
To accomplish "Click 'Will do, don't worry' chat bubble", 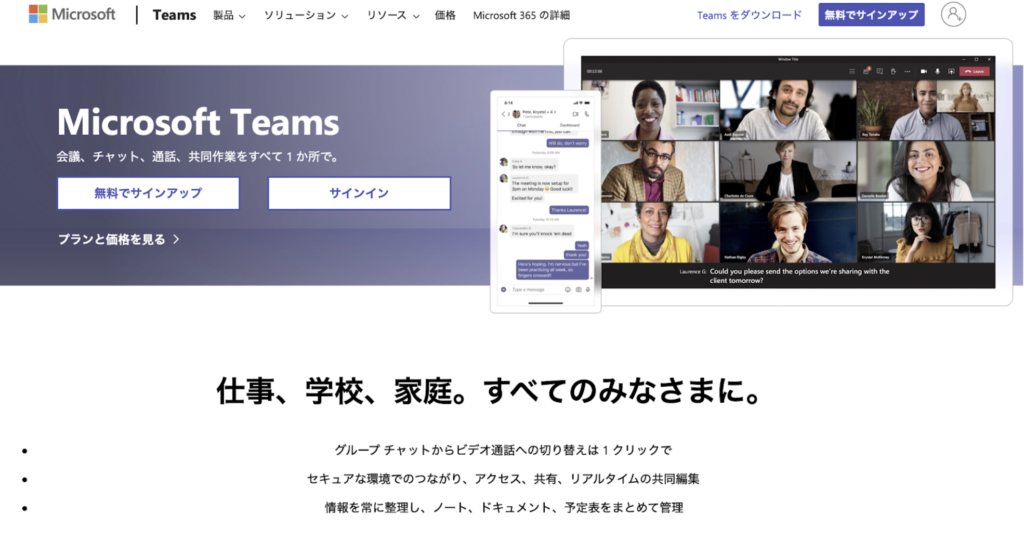I will pos(567,142).
